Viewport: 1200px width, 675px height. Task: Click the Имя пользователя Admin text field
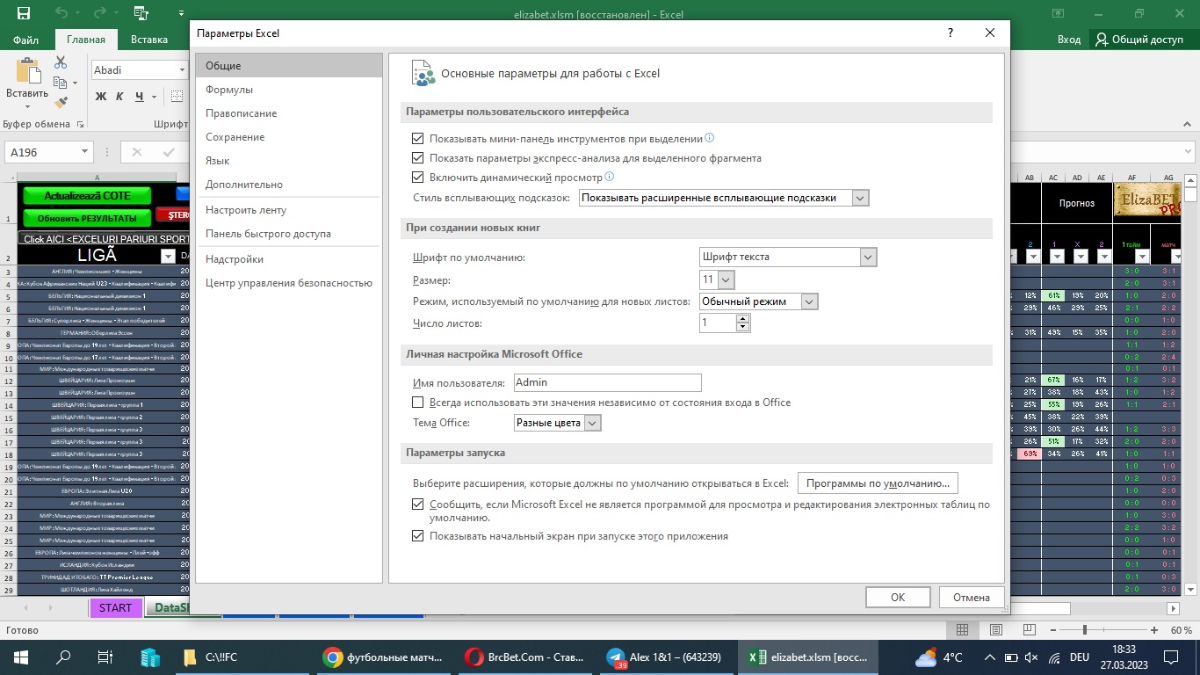pos(606,382)
